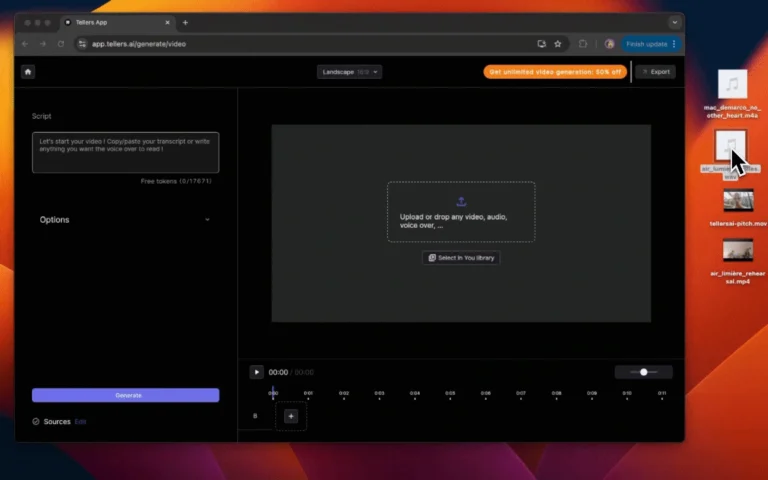Edit the Sources list
768x480 pixels.
tap(80, 422)
